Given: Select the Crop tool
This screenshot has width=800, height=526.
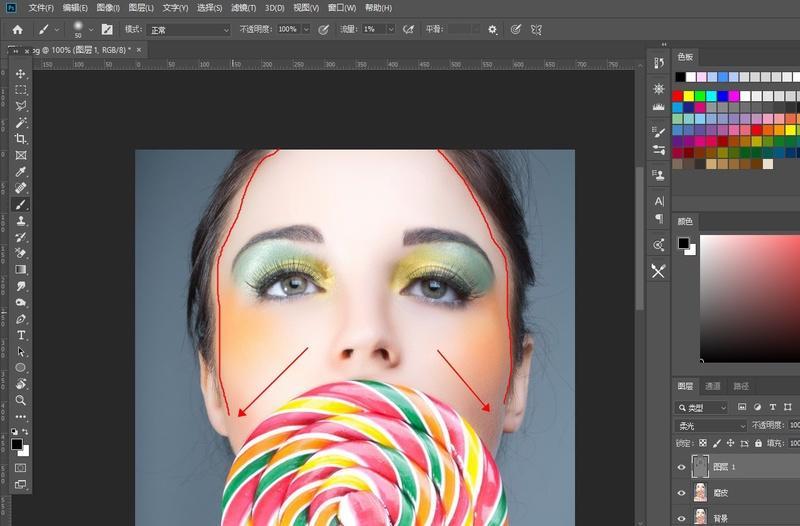Looking at the screenshot, I should pyautogui.click(x=20, y=139).
